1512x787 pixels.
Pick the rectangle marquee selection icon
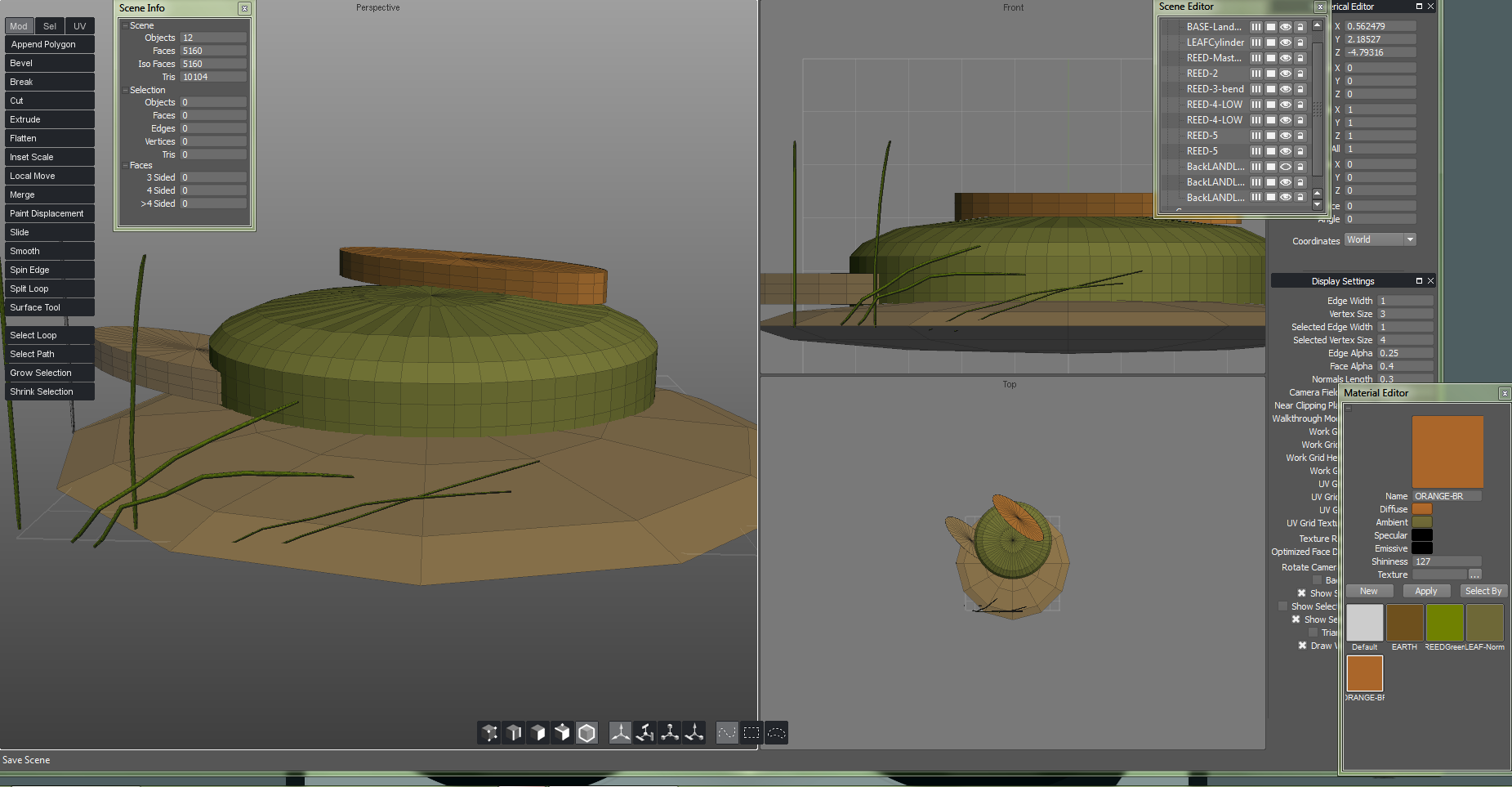[x=752, y=733]
